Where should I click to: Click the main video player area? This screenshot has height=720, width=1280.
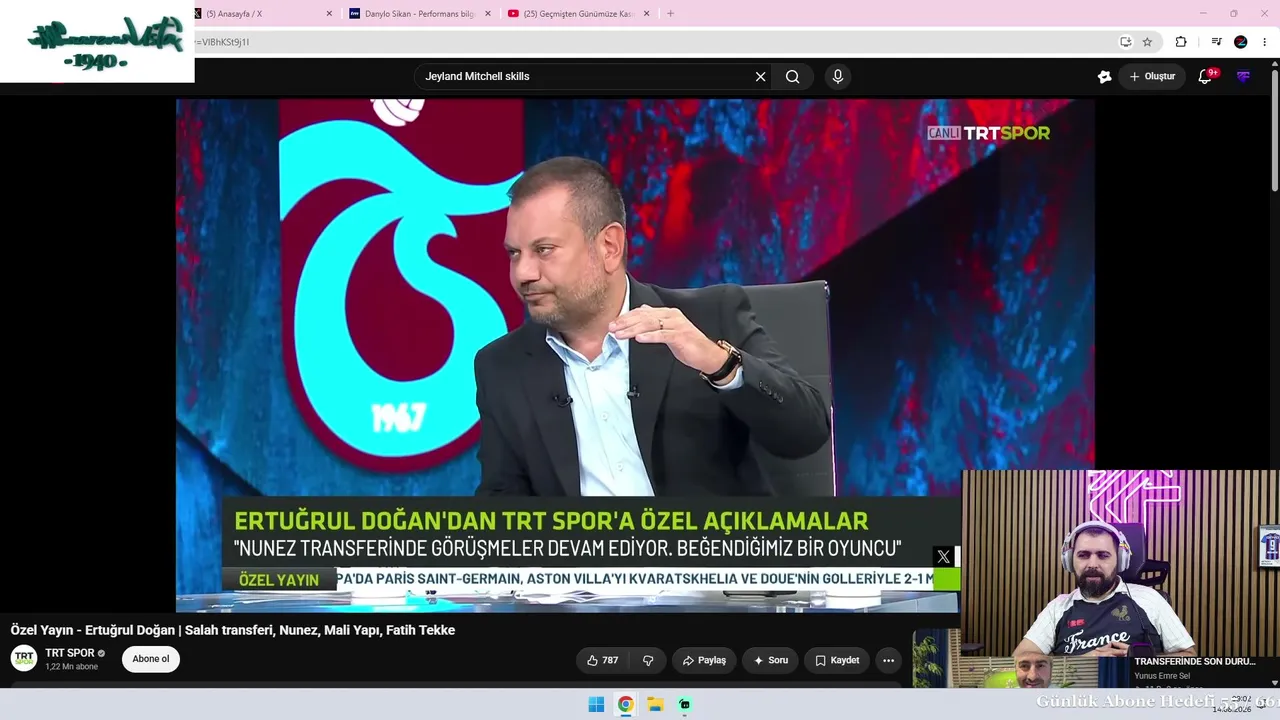pyautogui.click(x=635, y=355)
